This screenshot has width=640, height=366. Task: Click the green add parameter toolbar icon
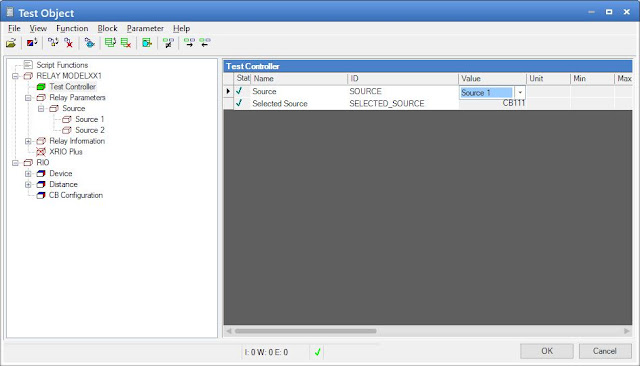point(110,42)
